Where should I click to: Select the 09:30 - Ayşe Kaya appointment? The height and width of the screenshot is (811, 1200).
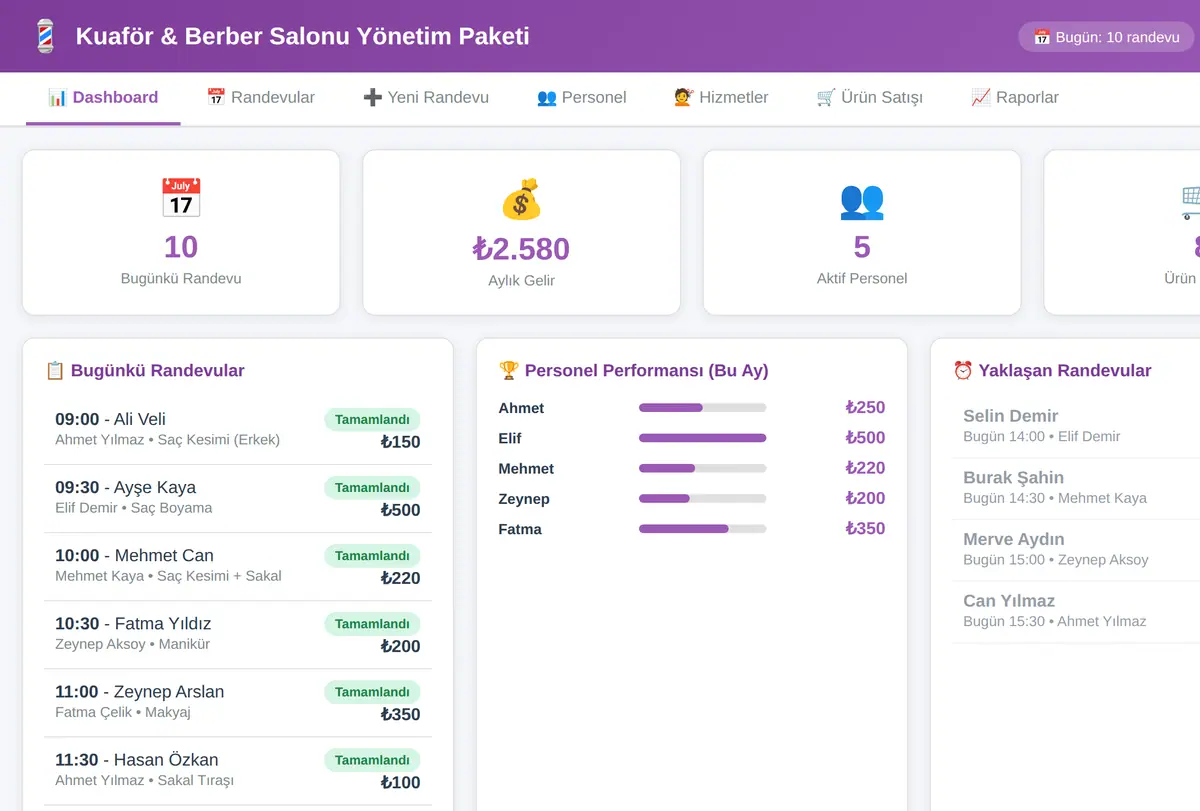(238, 498)
